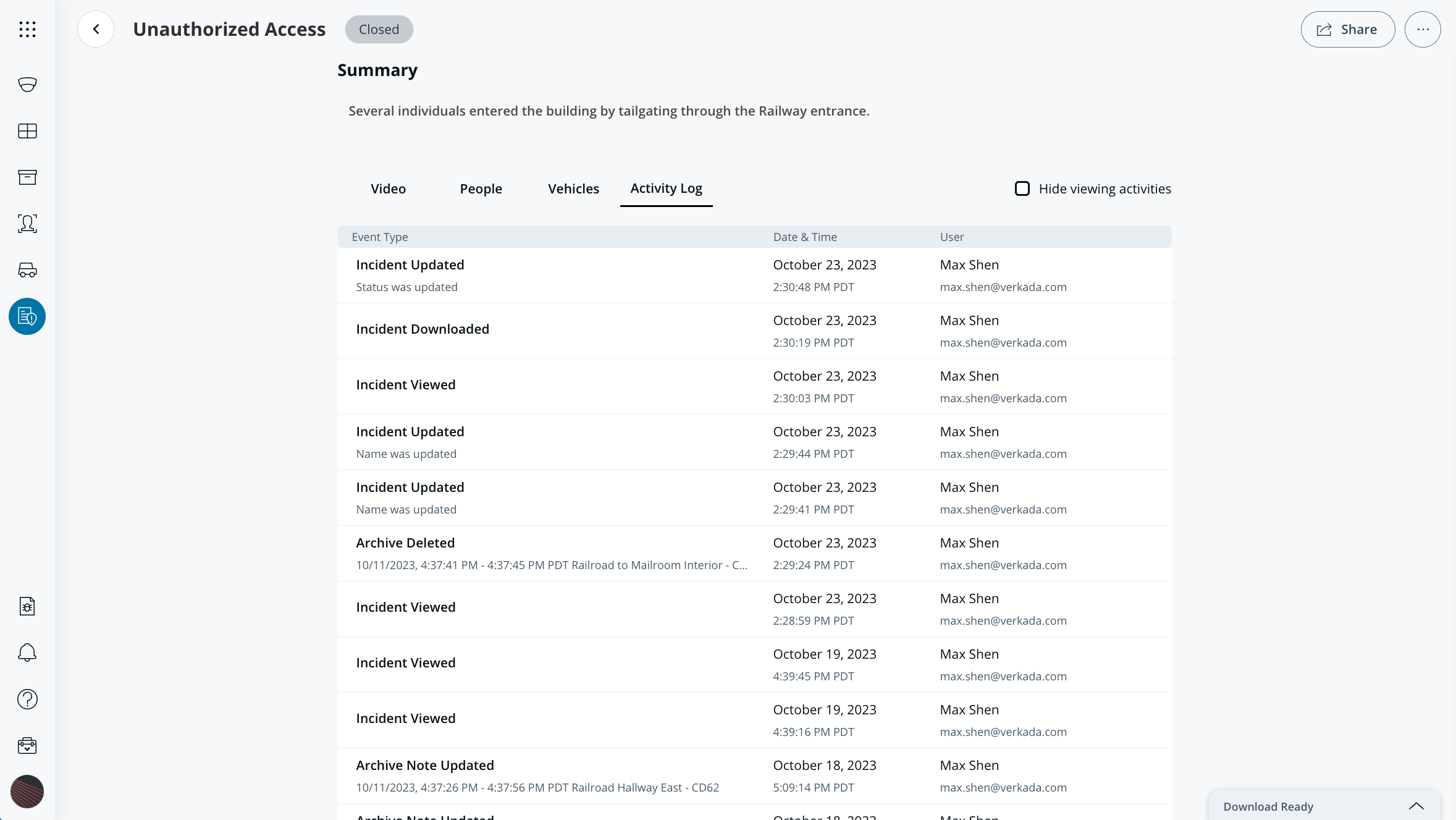
Task: Click the shield/security icon in sidebar
Action: 27,85
